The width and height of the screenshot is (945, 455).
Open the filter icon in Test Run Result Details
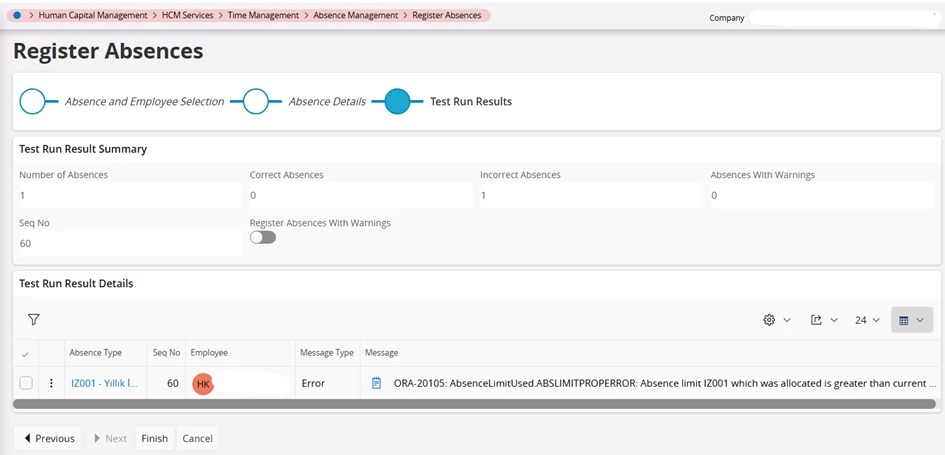34,319
